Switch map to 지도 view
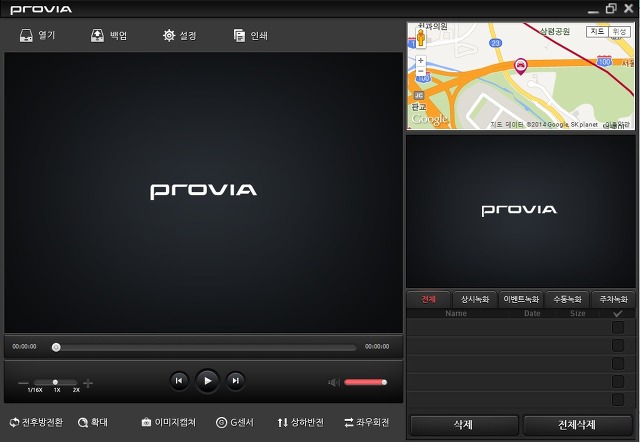640x442 pixels. pyautogui.click(x=598, y=31)
